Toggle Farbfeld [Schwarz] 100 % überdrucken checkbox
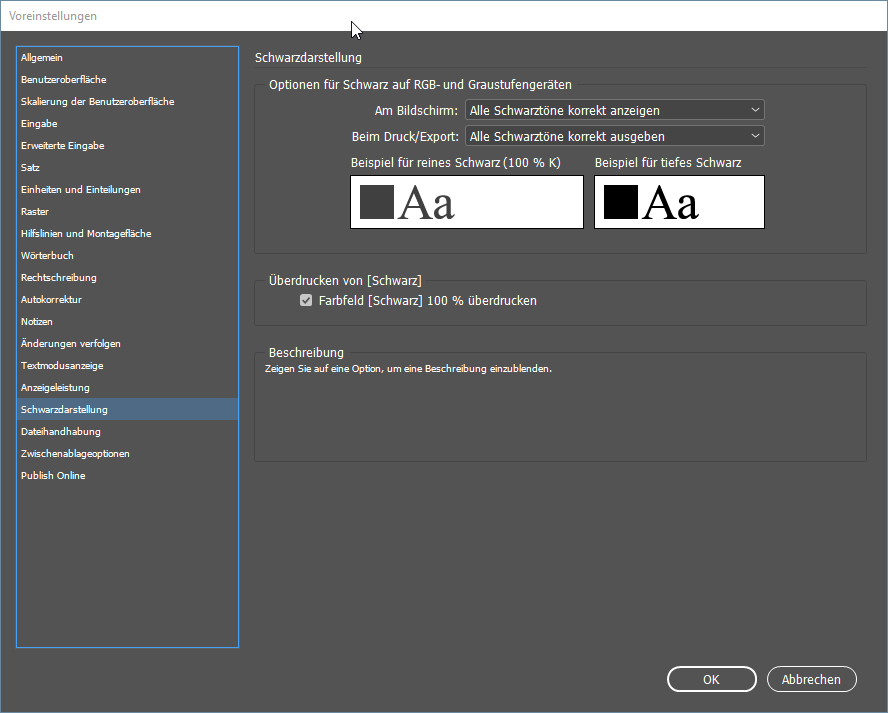The height and width of the screenshot is (713, 888). pos(306,301)
